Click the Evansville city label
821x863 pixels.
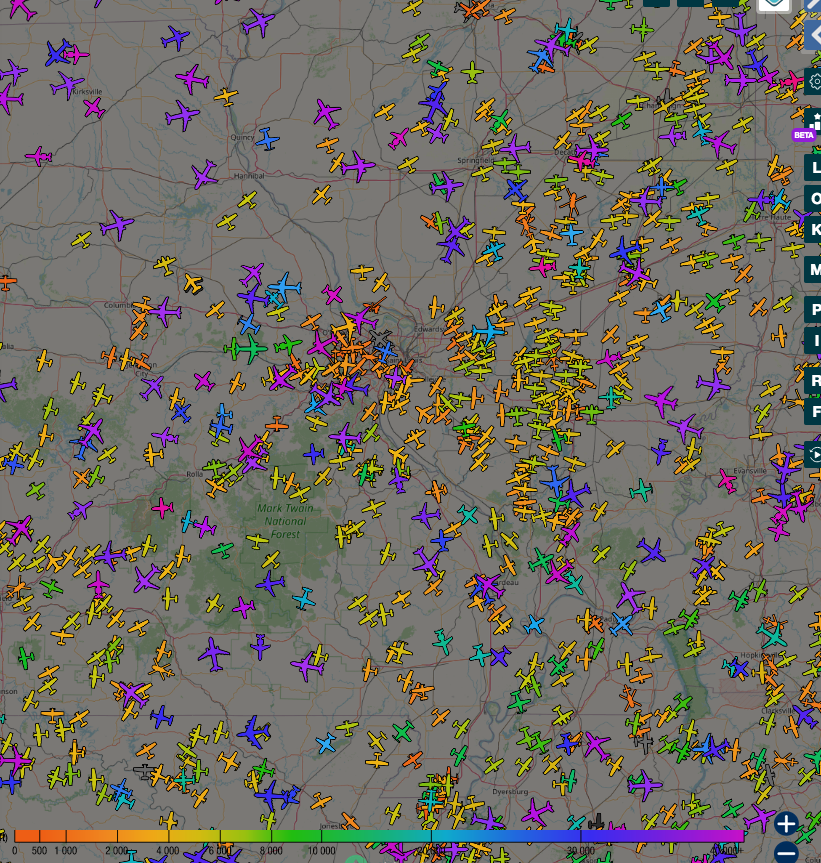[750, 471]
